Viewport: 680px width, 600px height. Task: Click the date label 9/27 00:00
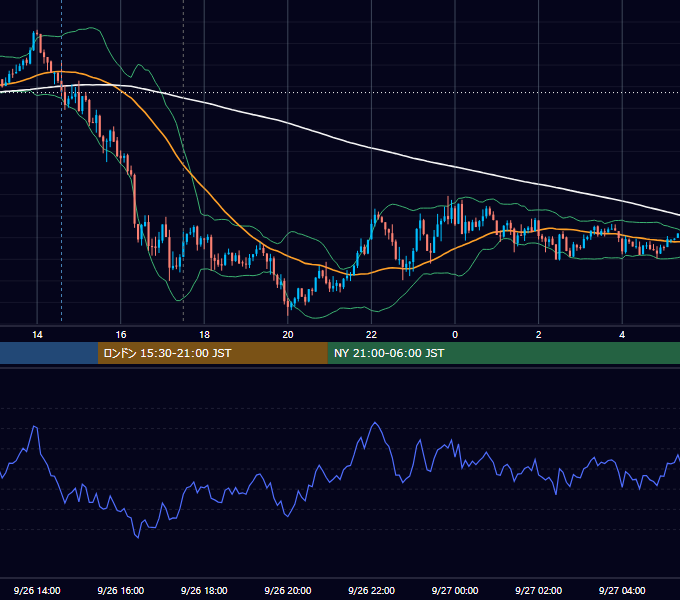[x=455, y=590]
